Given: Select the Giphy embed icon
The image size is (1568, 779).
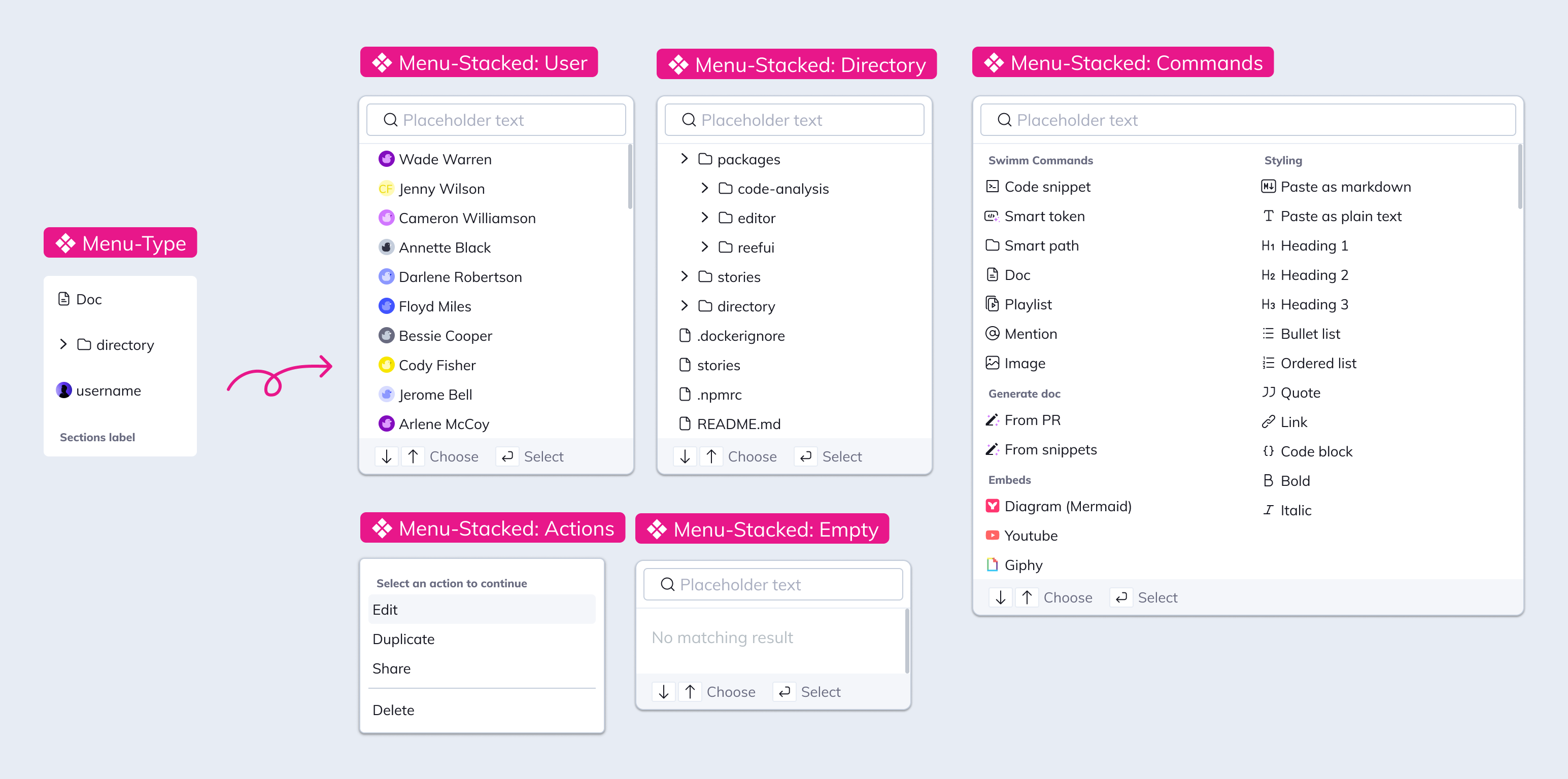Looking at the screenshot, I should point(992,565).
